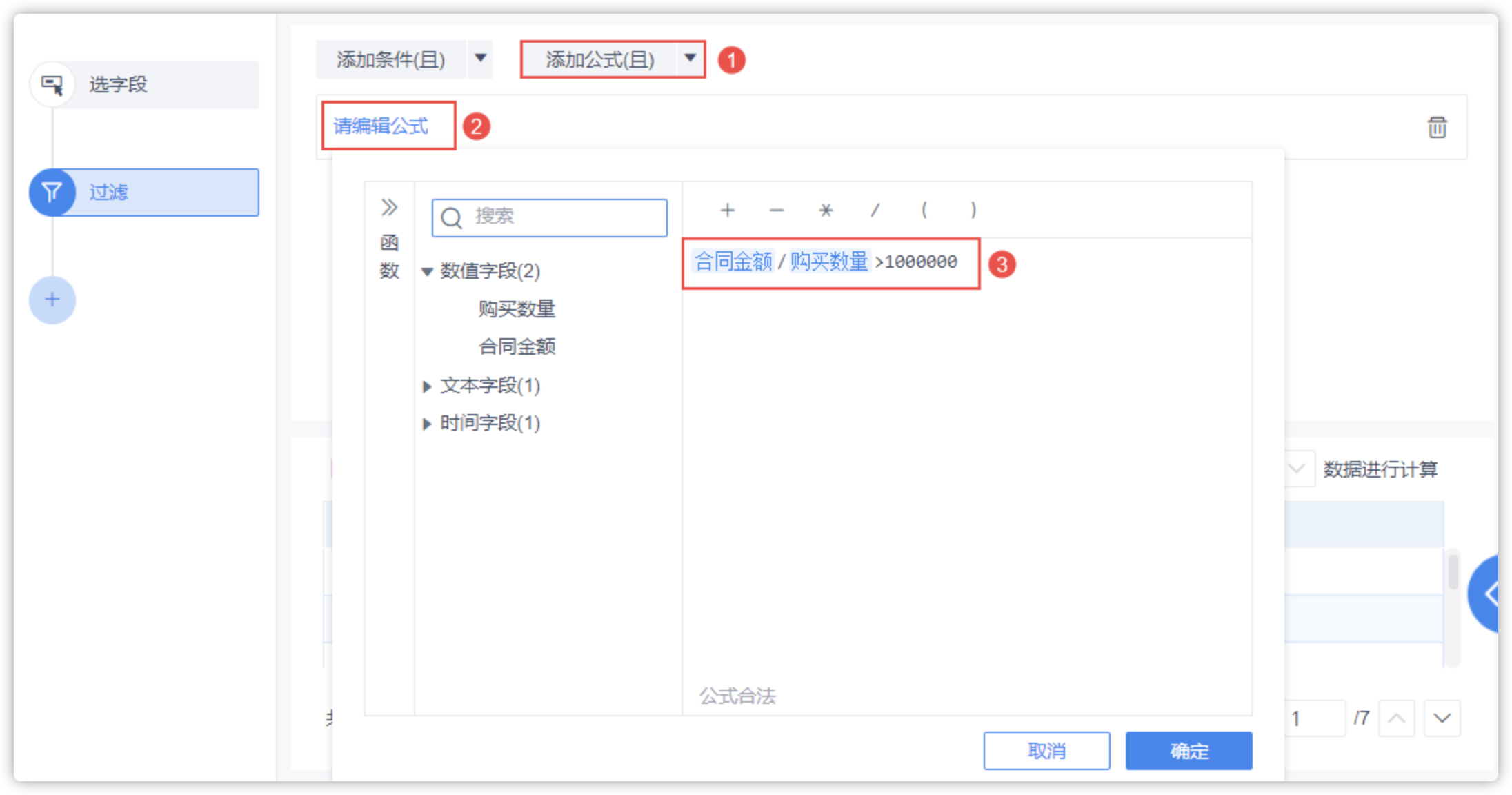The width and height of the screenshot is (1512, 795).
Task: Click the search magnifier icon
Action: click(x=452, y=218)
